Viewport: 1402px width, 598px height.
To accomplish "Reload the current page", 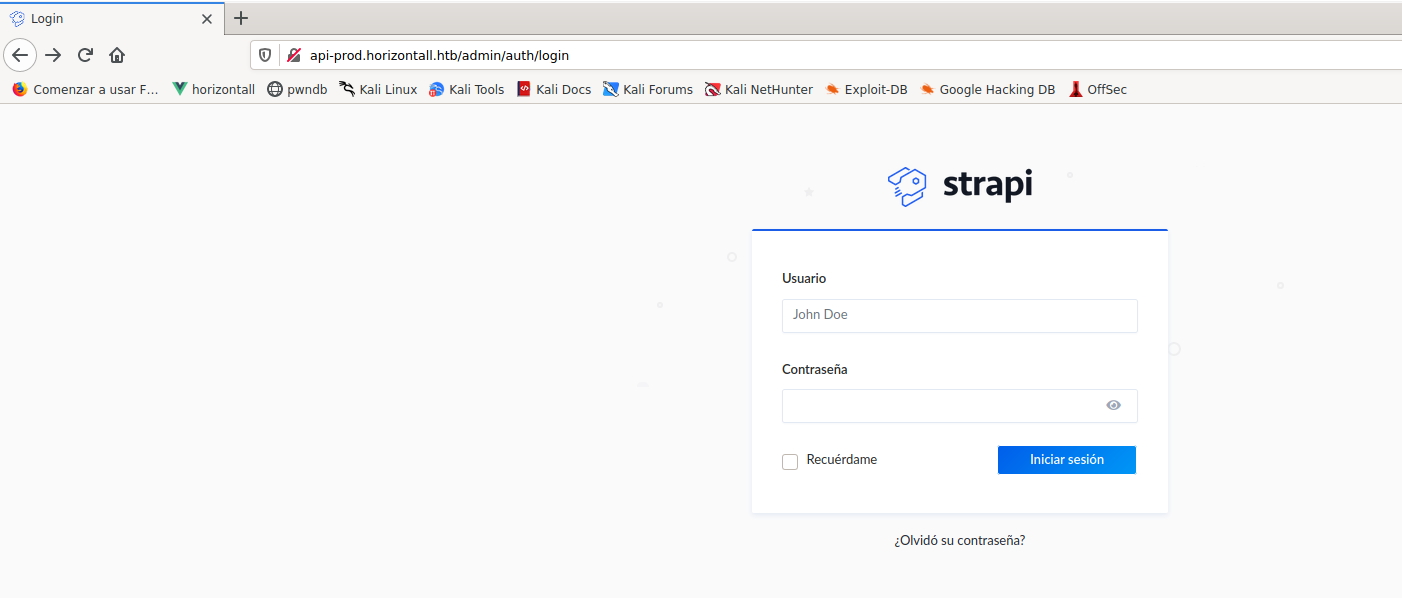I will click(x=85, y=55).
